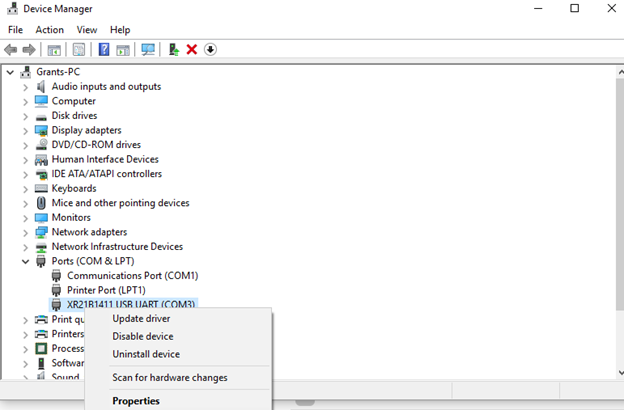Click the Grants-PC computer icon
The height and width of the screenshot is (410, 624).
[x=26, y=72]
